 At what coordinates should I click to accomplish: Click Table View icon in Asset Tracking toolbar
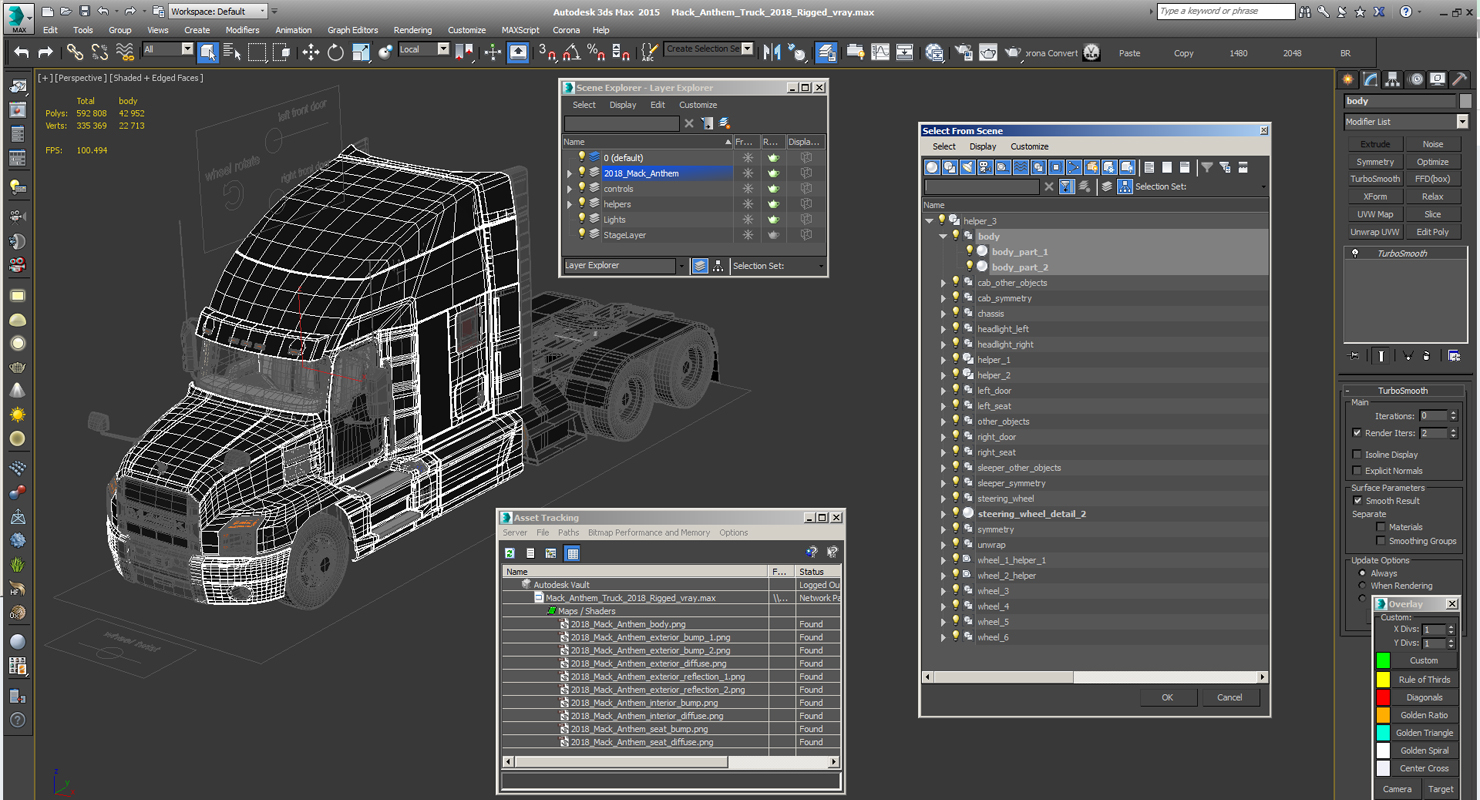(572, 553)
